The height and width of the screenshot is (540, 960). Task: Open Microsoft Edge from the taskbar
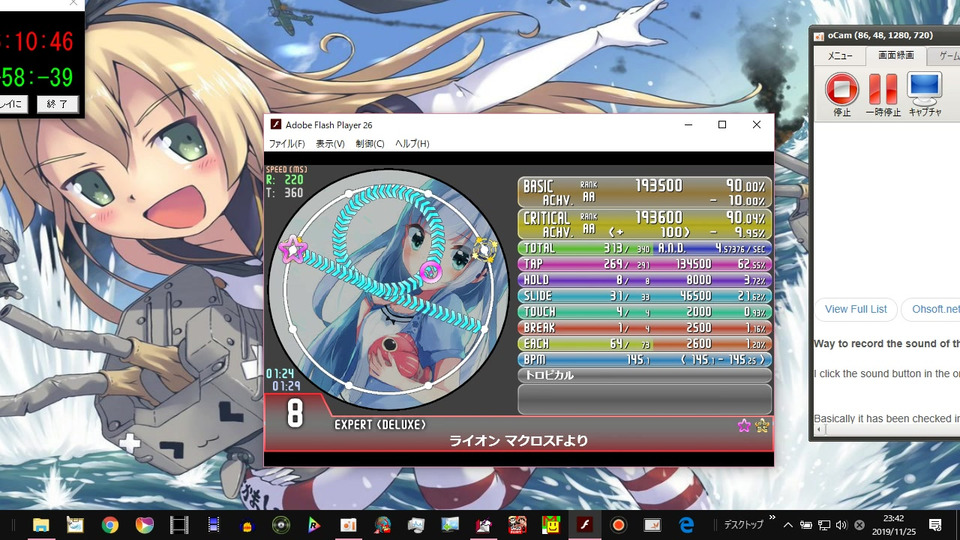click(686, 525)
